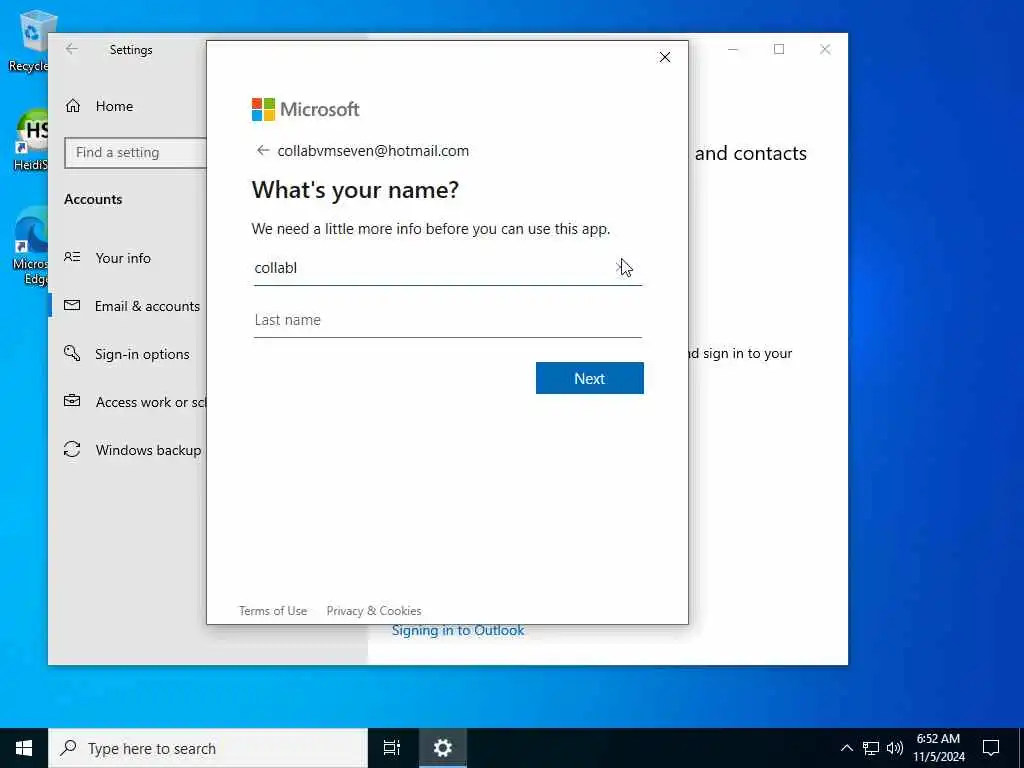Screen dimensions: 1024x768
Task: Show hidden system tray icons
Action: [x=846, y=748]
